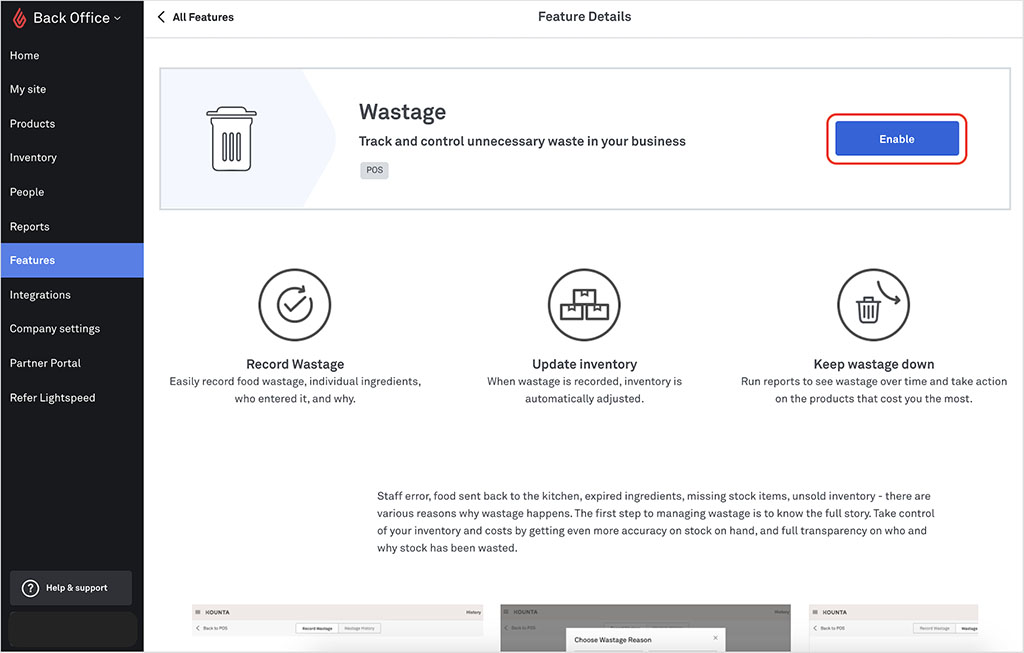
Task: Click the Update inventory heading
Action: 584,364
